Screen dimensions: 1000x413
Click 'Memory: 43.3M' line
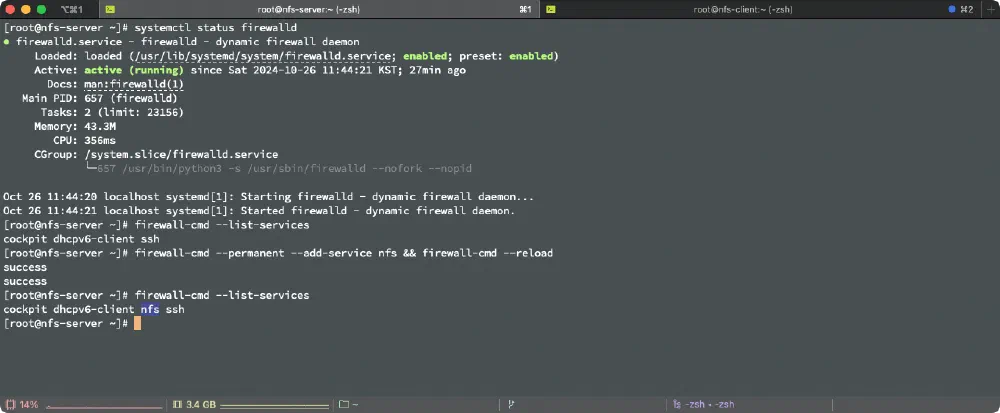[x=75, y=126]
